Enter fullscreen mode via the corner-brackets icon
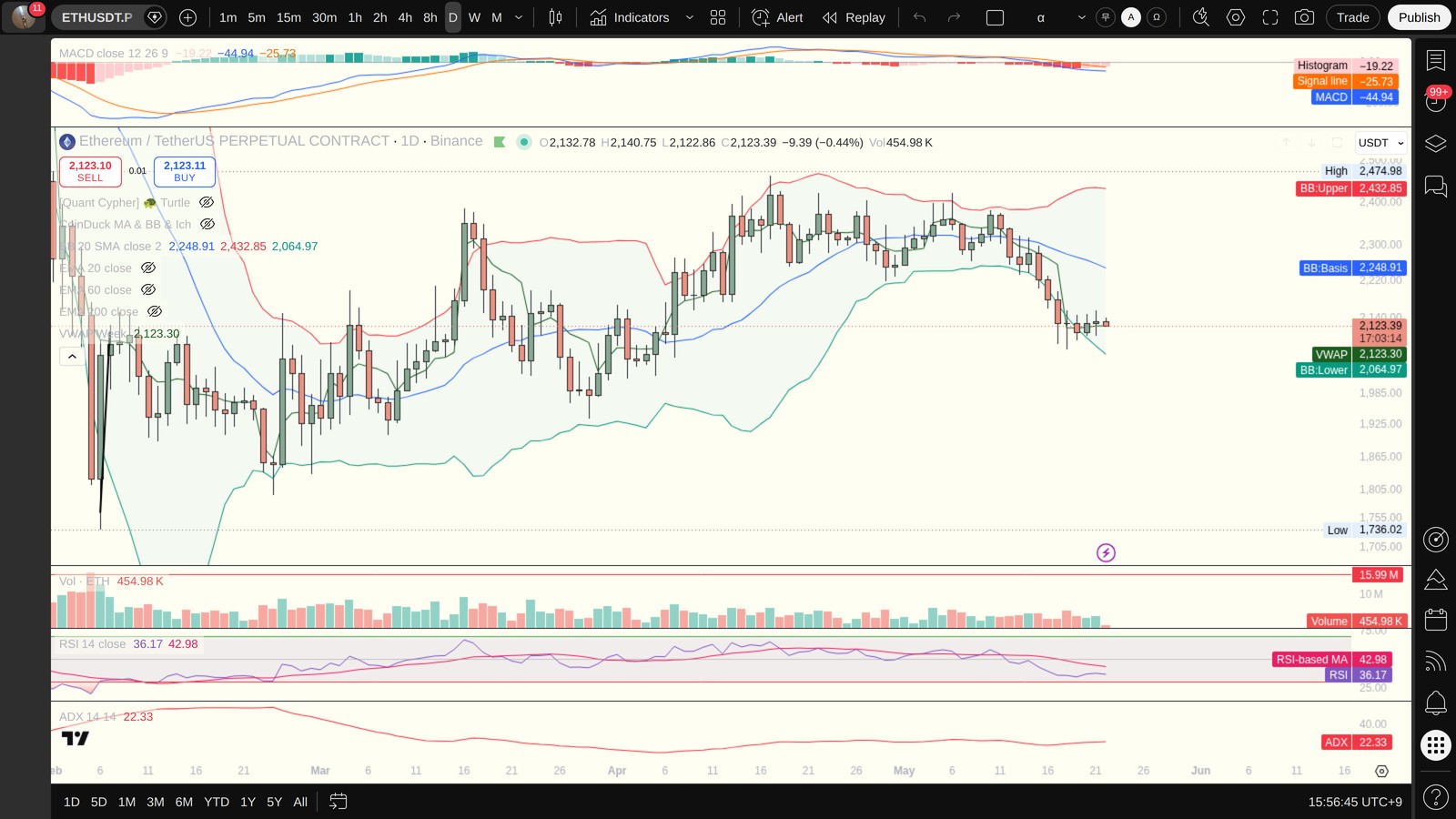 [x=1270, y=17]
